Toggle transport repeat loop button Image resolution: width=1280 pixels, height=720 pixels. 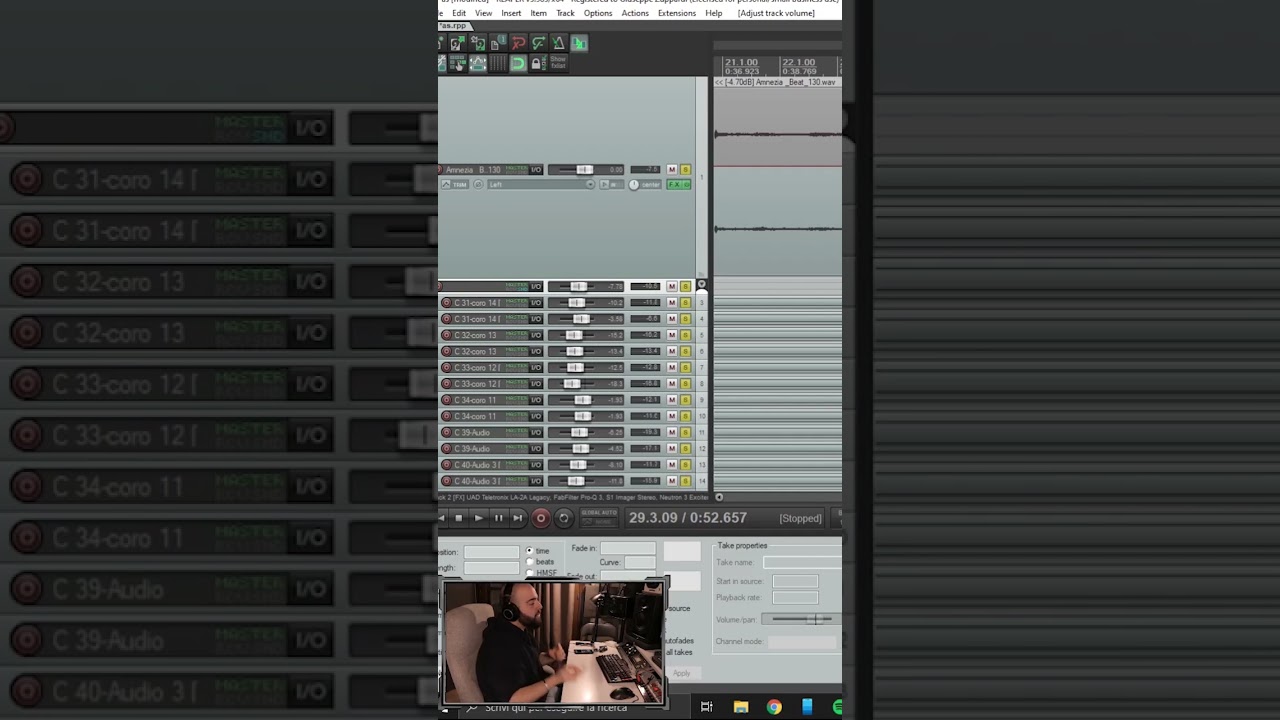click(x=564, y=518)
